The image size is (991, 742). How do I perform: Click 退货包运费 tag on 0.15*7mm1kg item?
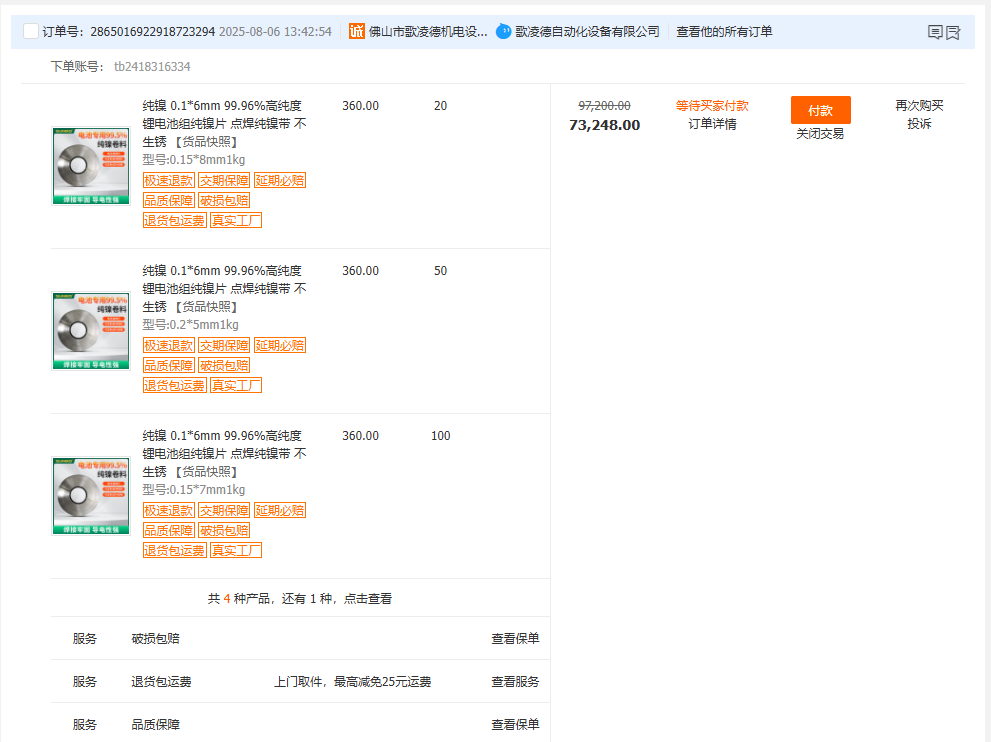(x=174, y=550)
